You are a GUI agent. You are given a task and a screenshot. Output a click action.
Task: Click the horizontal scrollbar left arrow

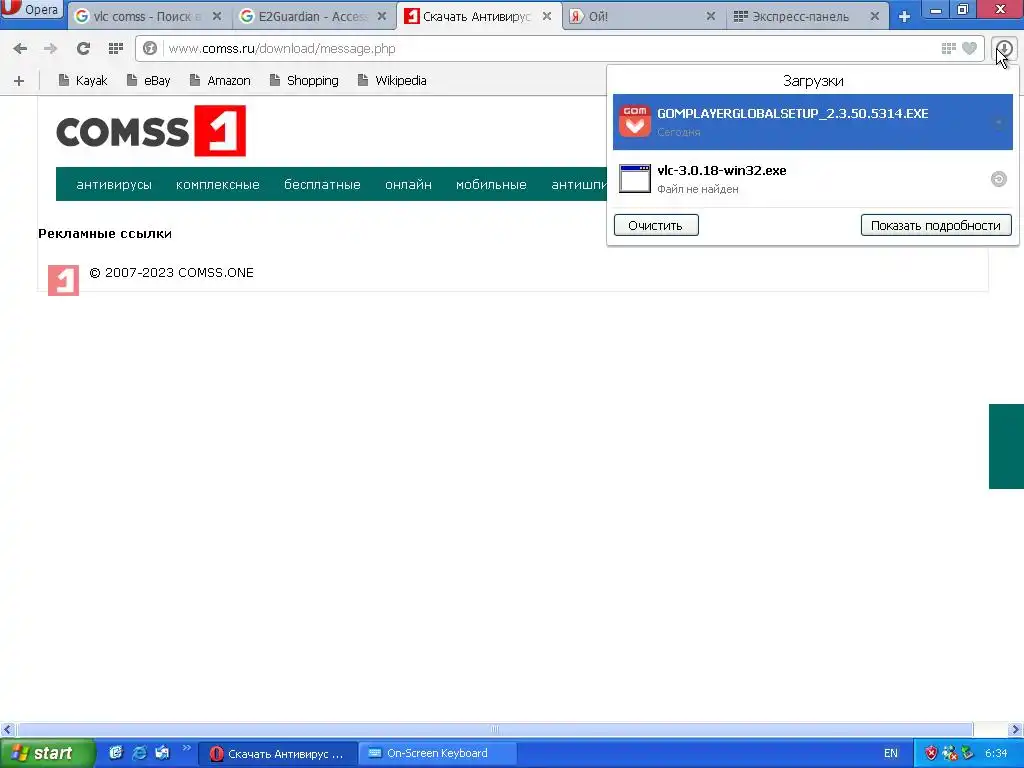click(x=7, y=729)
